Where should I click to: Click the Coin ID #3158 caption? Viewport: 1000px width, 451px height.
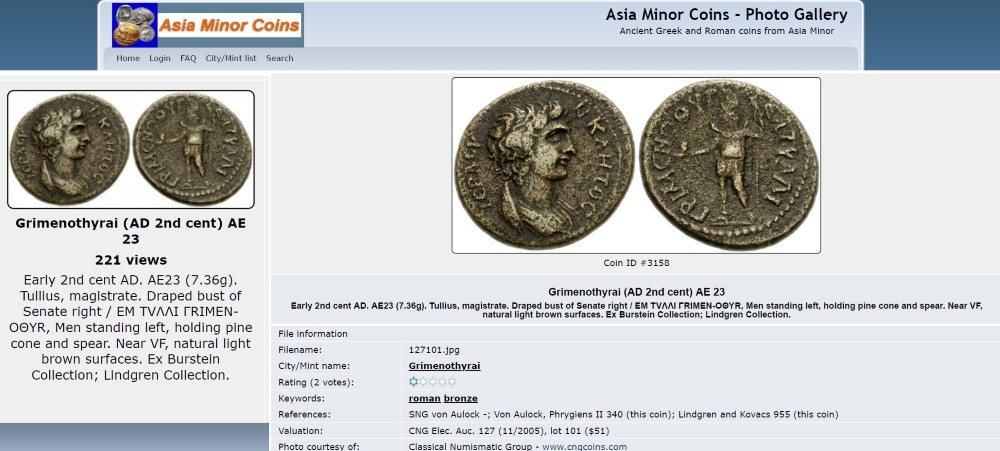tap(636, 263)
